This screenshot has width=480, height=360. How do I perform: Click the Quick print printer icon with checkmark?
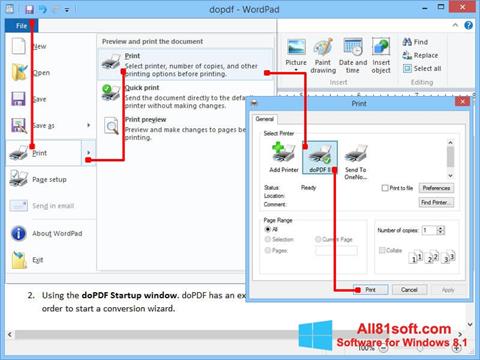pos(111,93)
